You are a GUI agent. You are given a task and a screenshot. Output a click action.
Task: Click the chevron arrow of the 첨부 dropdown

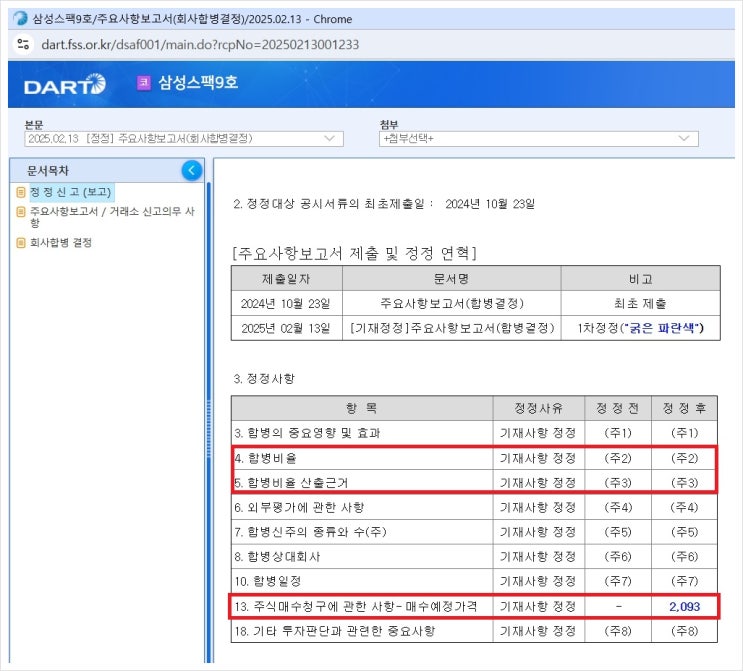click(x=684, y=139)
